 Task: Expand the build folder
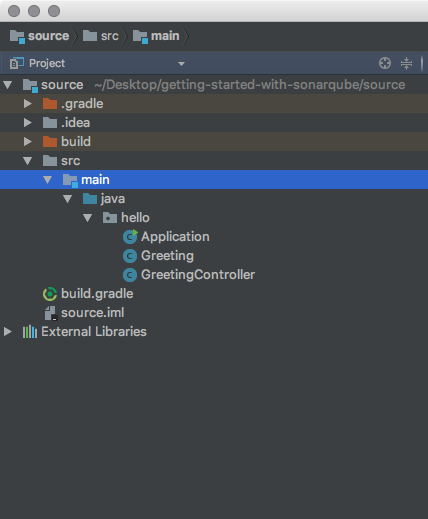(x=28, y=142)
